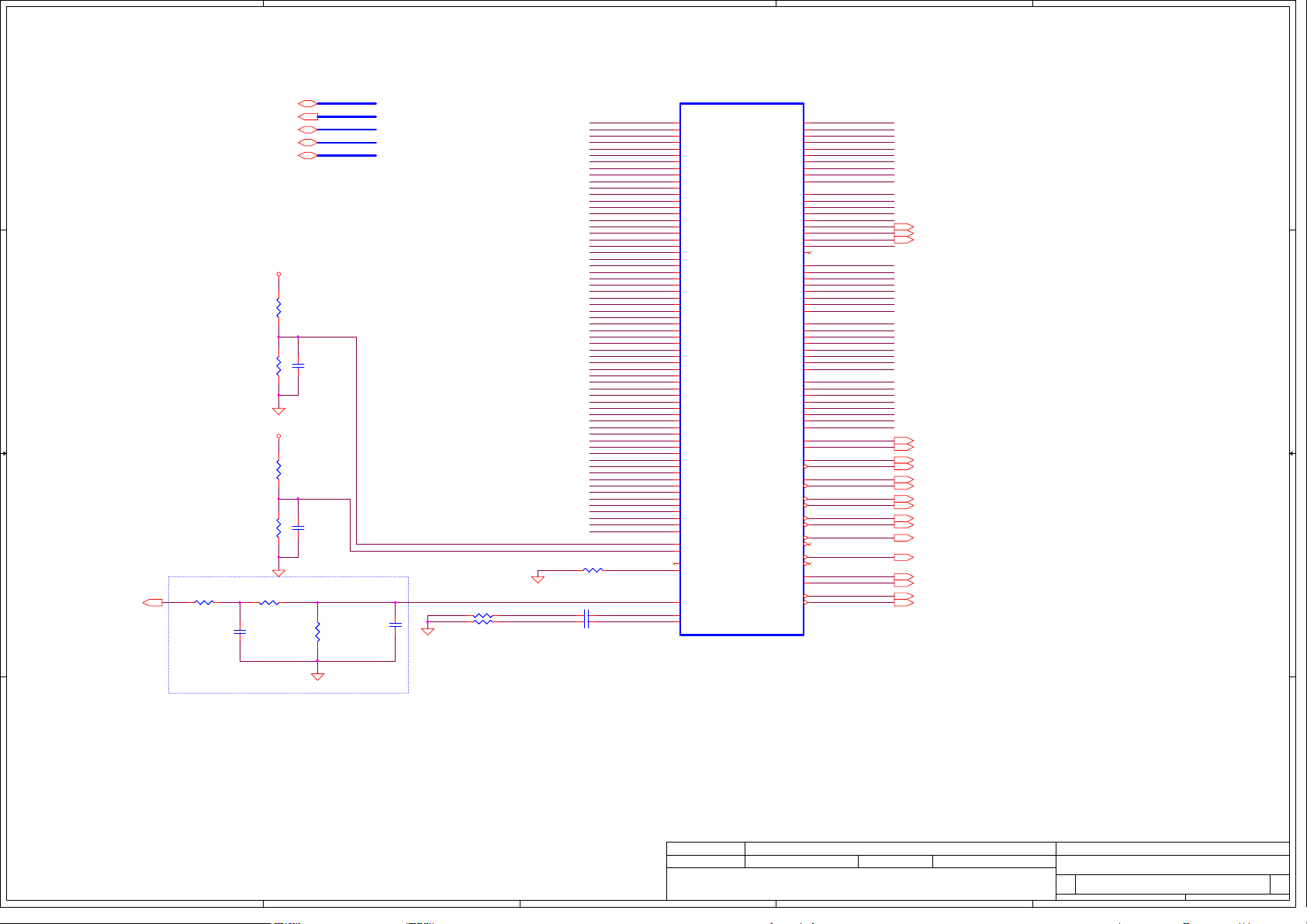1307x924 pixels.
Task: Select the upper divider's top resistor
Action: pyautogui.click(x=278, y=309)
